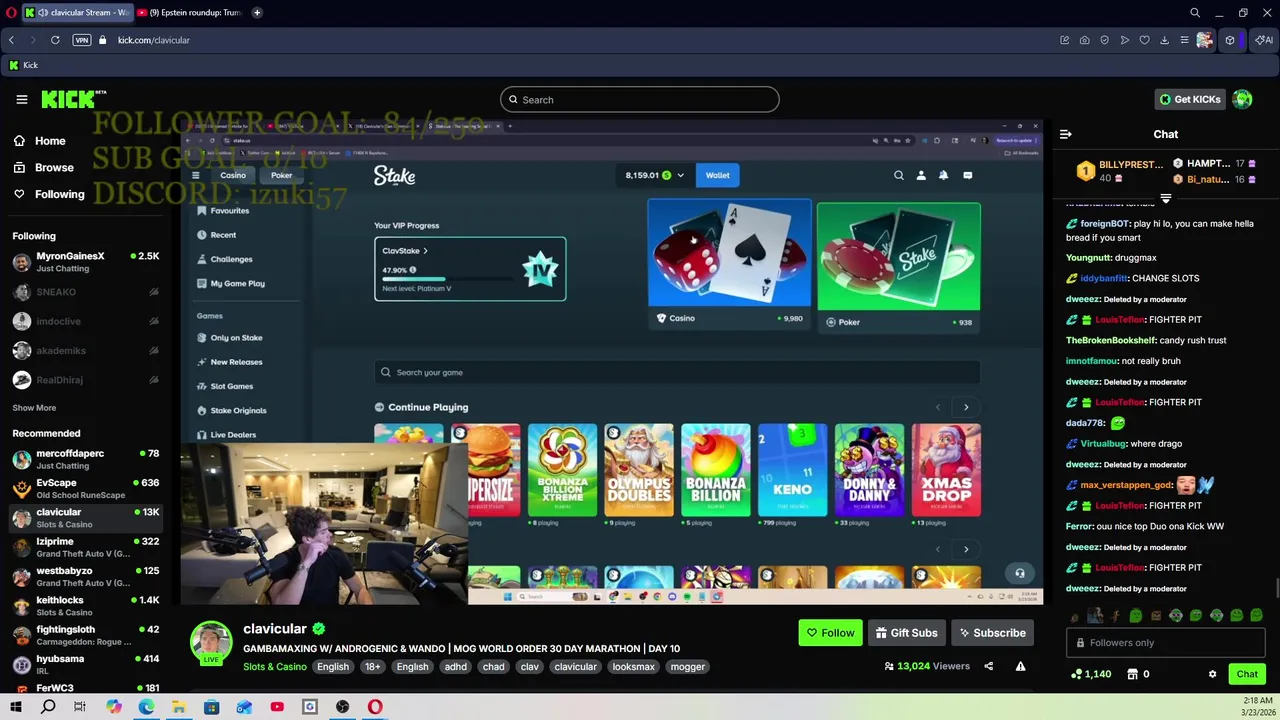Click the kick.com/clavicular address bar

(153, 40)
